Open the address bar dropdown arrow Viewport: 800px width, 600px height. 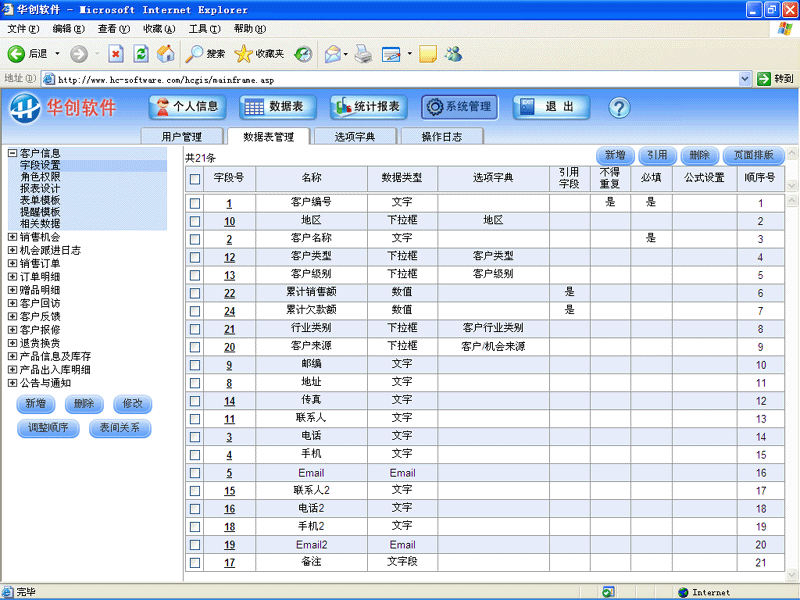coord(745,78)
